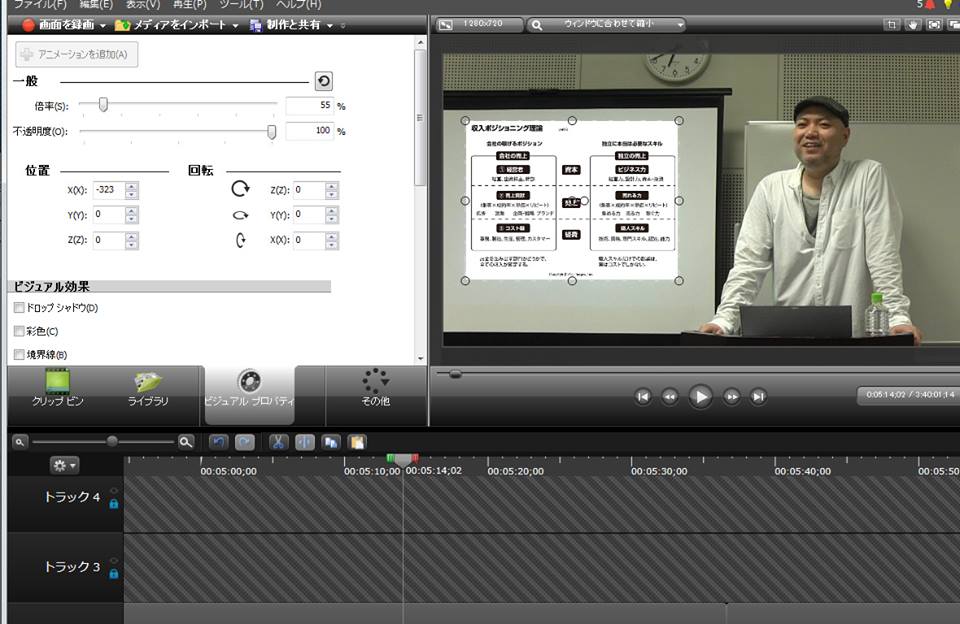Open the timeline gear settings dropdown
The image size is (960, 624).
(64, 465)
